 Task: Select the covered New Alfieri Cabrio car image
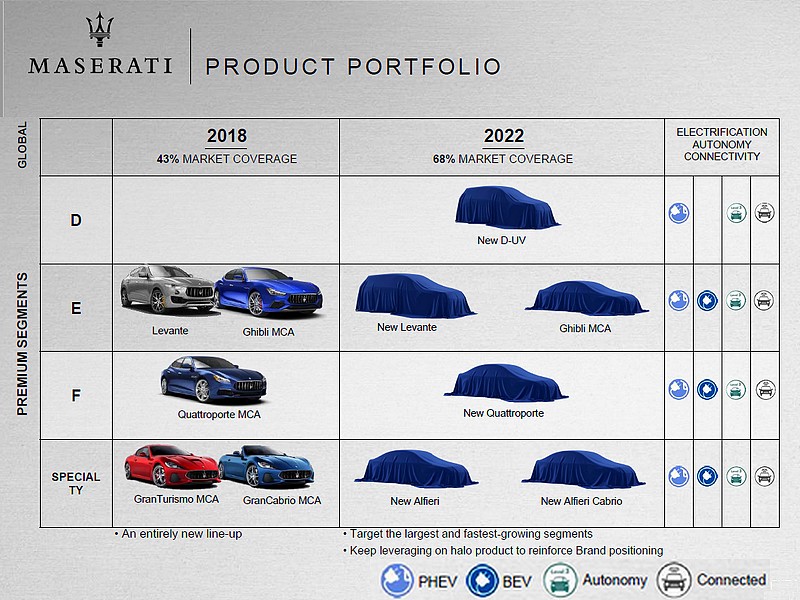[583, 469]
